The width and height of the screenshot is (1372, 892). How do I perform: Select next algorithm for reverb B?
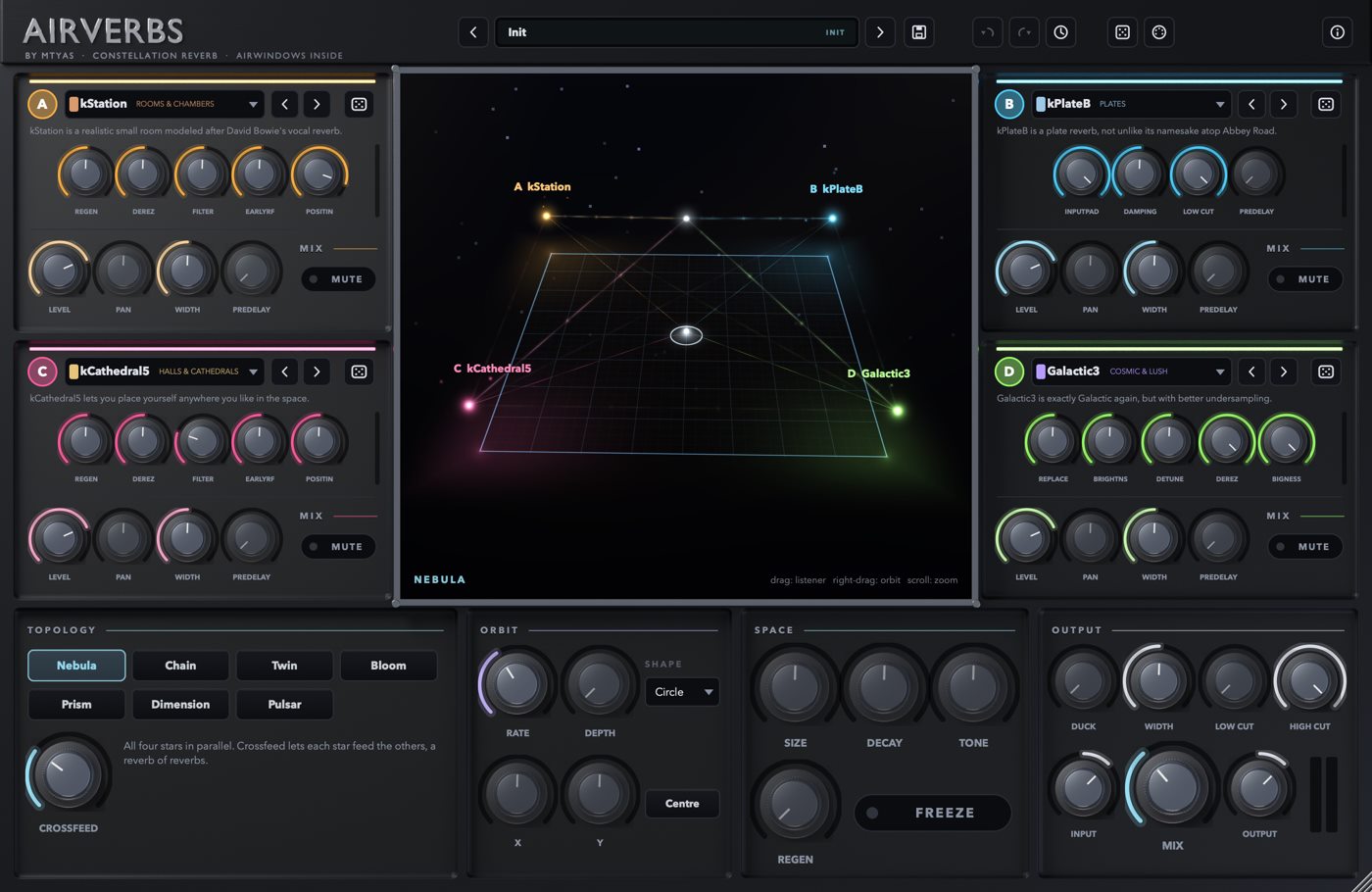point(1284,104)
